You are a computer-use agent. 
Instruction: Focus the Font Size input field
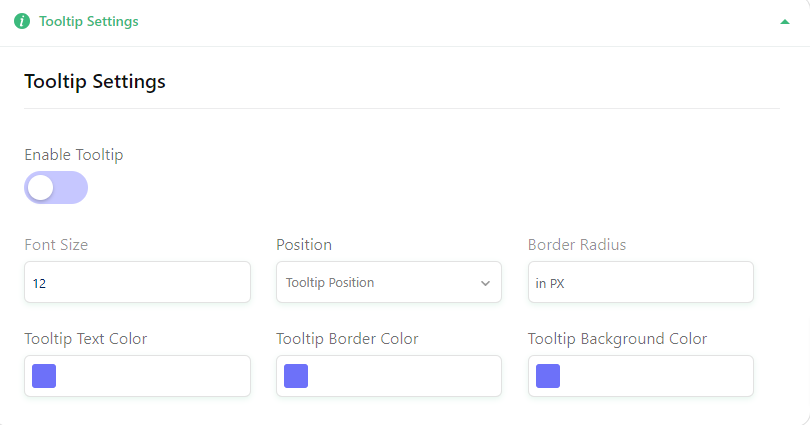click(137, 282)
